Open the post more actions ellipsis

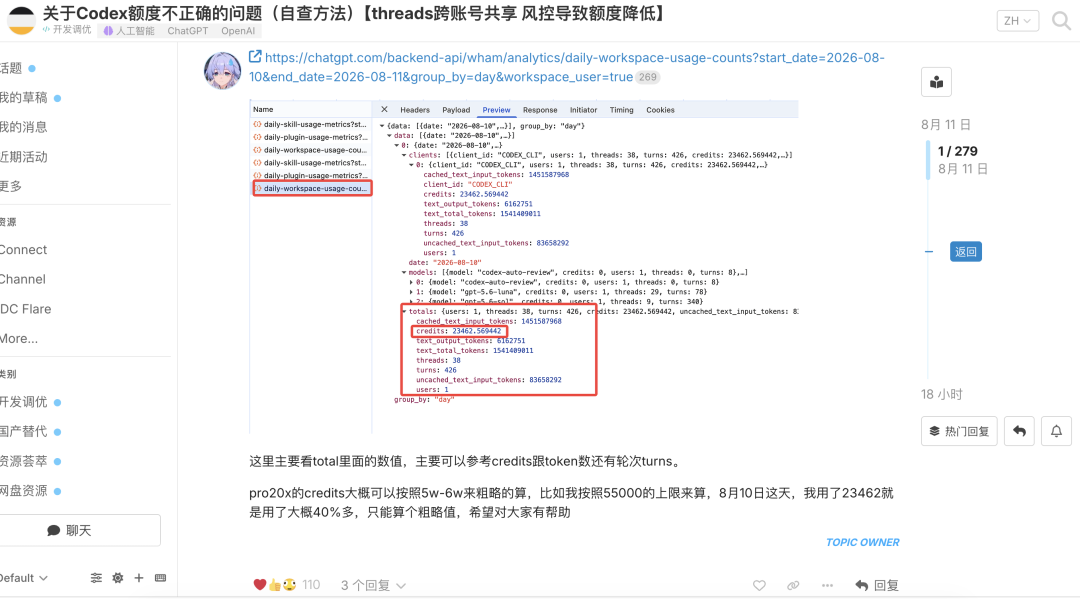click(827, 585)
